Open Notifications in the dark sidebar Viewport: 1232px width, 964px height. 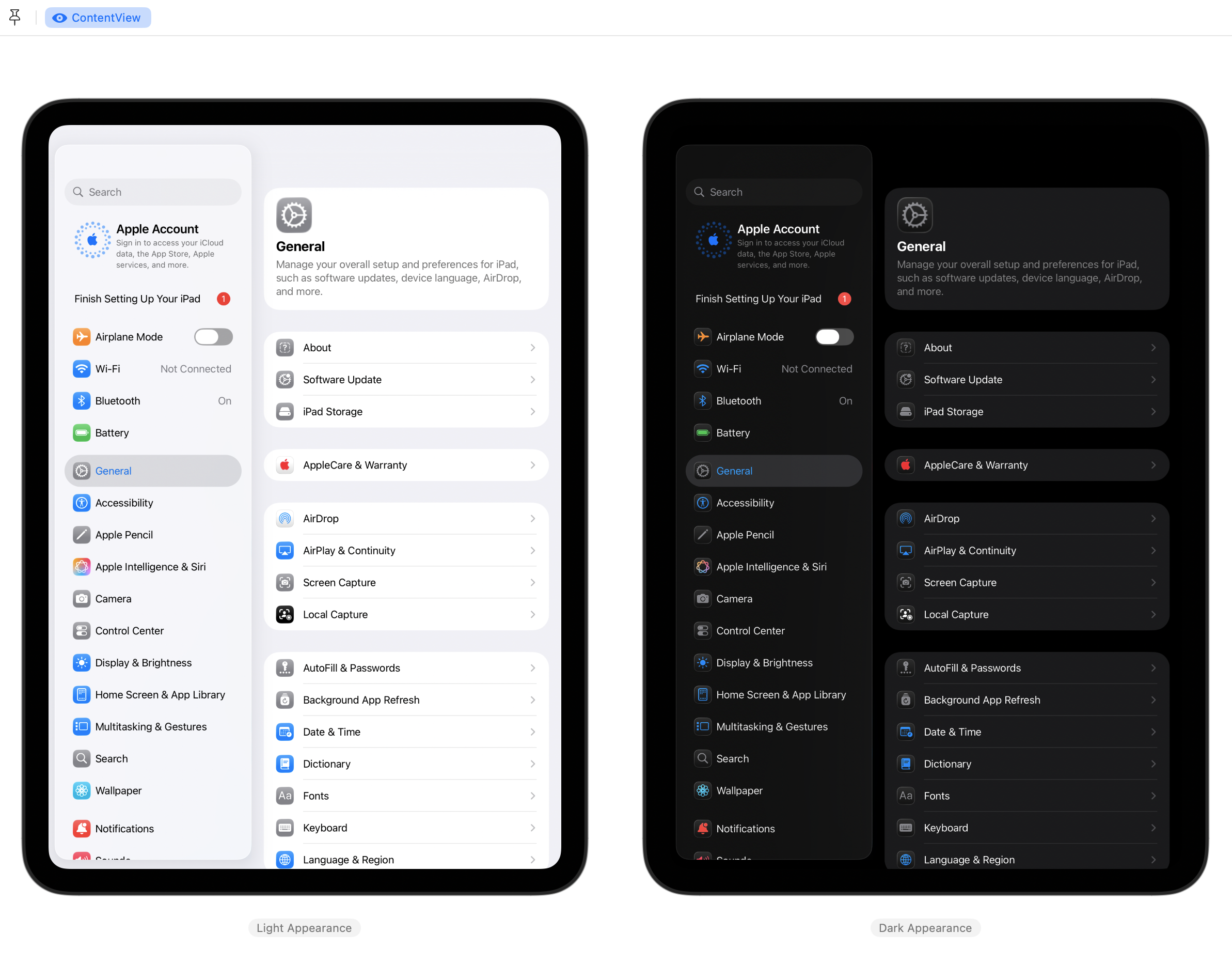[x=774, y=829]
